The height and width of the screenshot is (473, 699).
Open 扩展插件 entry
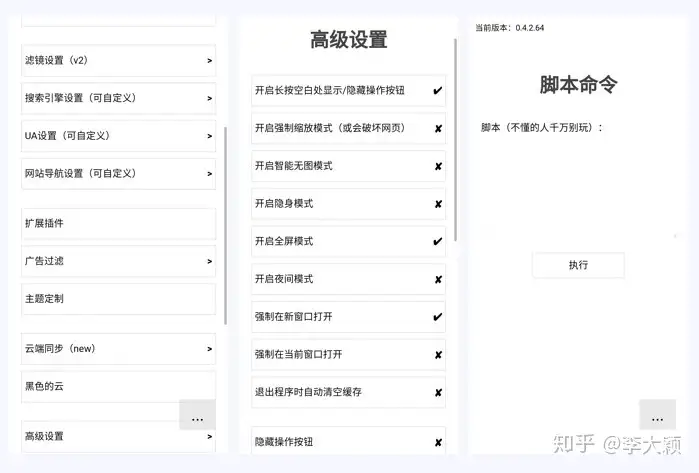[119, 223]
